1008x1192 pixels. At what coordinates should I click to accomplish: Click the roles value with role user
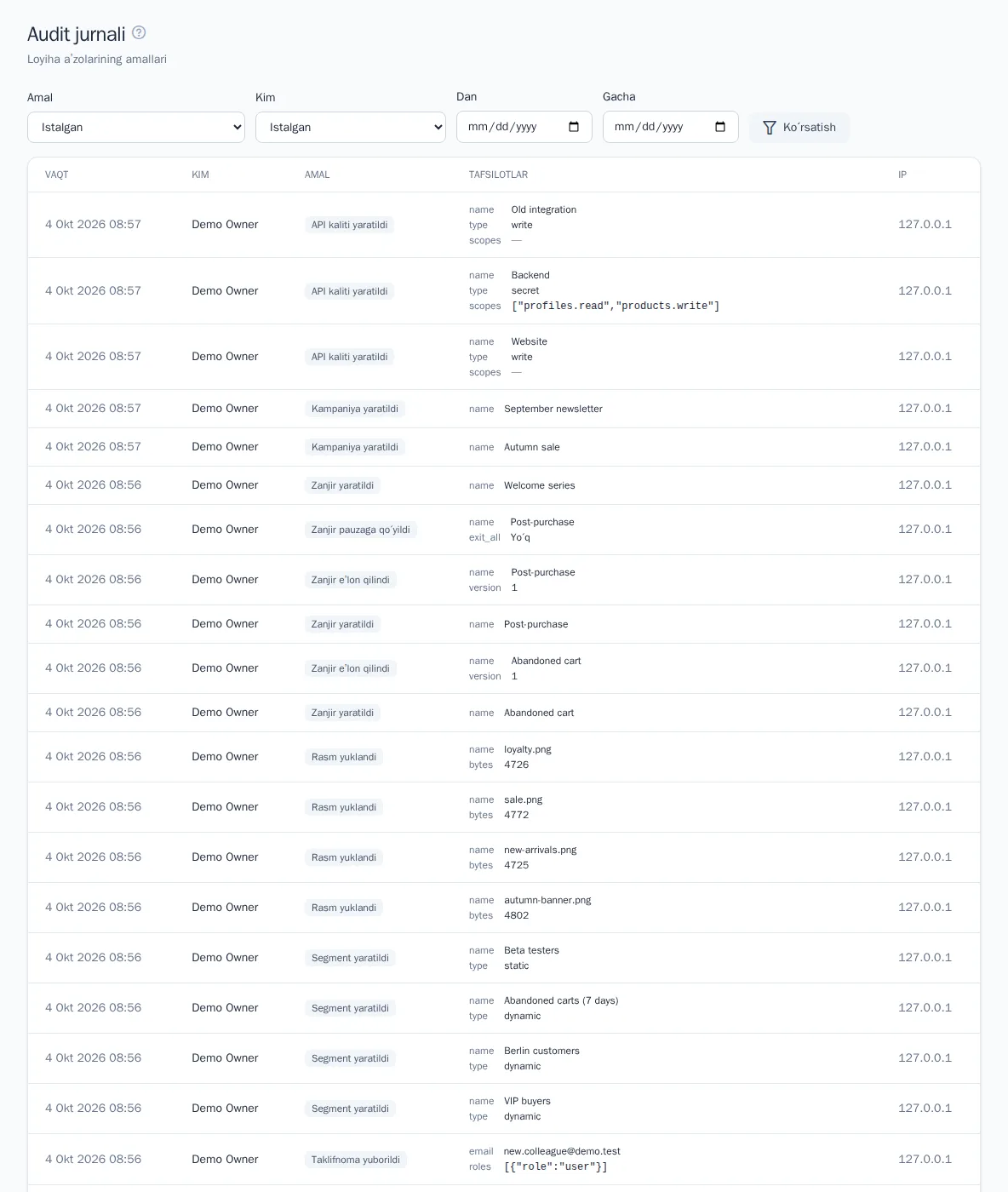pos(556,1166)
